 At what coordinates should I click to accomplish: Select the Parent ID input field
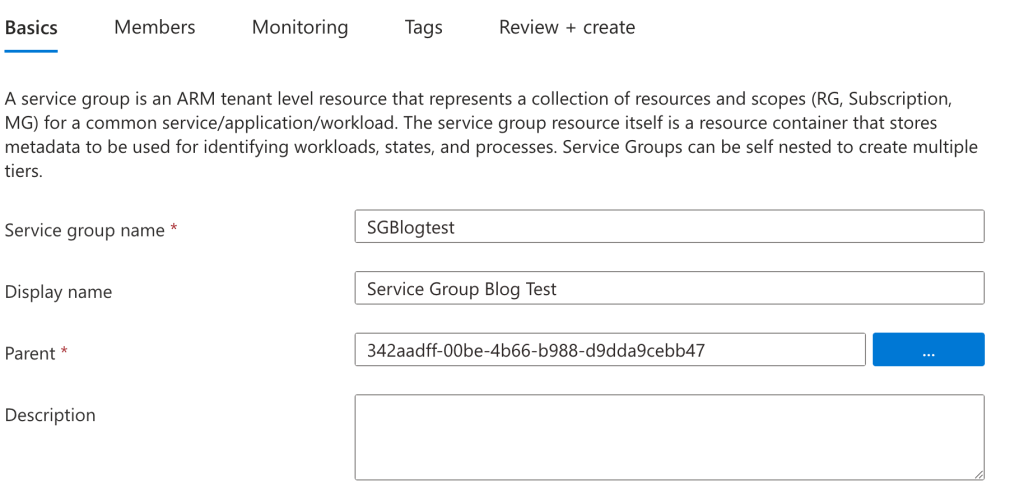(x=610, y=350)
